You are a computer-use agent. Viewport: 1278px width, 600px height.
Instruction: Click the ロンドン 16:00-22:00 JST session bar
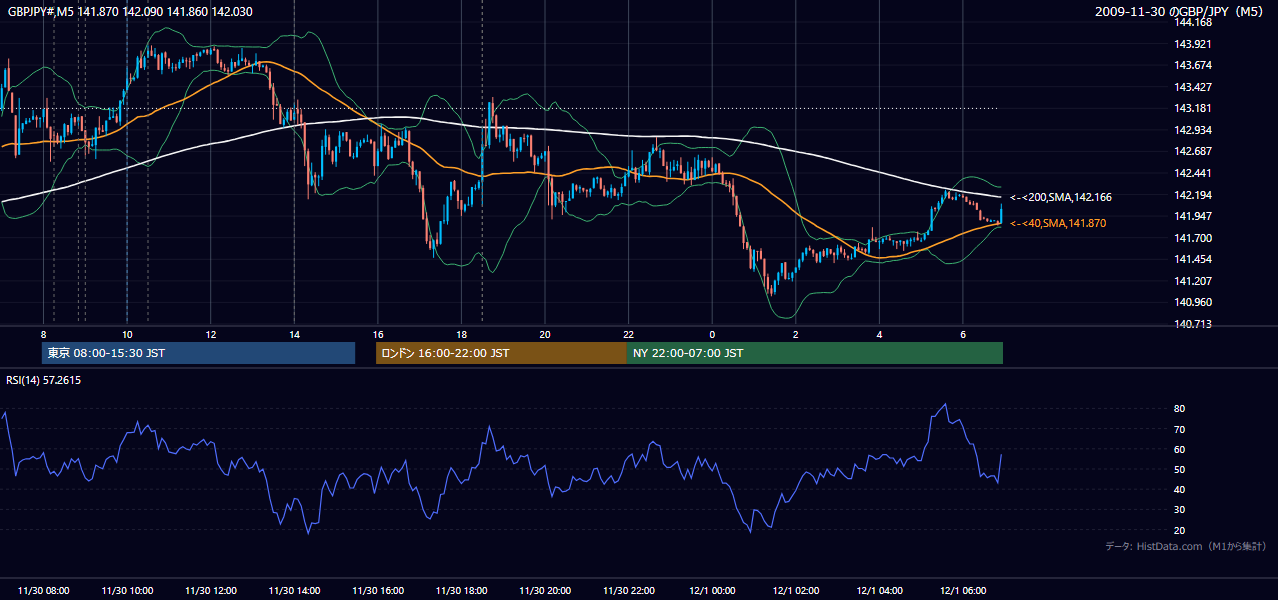(x=501, y=353)
